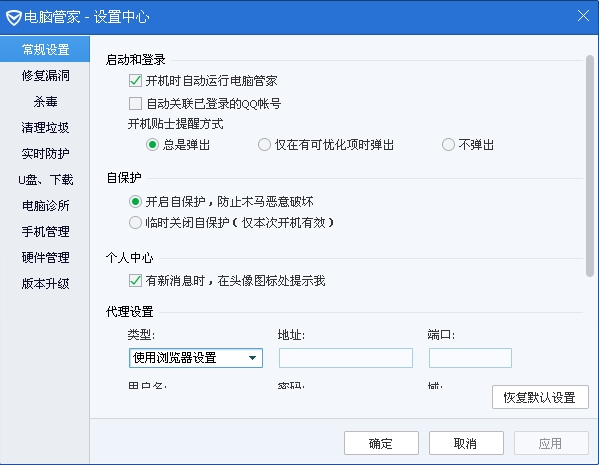The image size is (599, 465).
Task: Uncheck 开机时自动运行电脑管家 checkbox
Action: [x=135, y=81]
